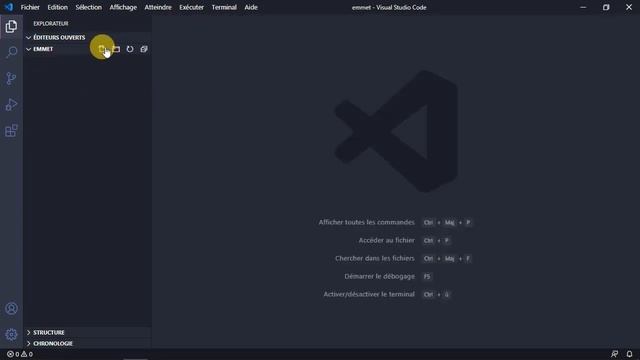
Task: Close the VS Code window
Action: [629, 7]
